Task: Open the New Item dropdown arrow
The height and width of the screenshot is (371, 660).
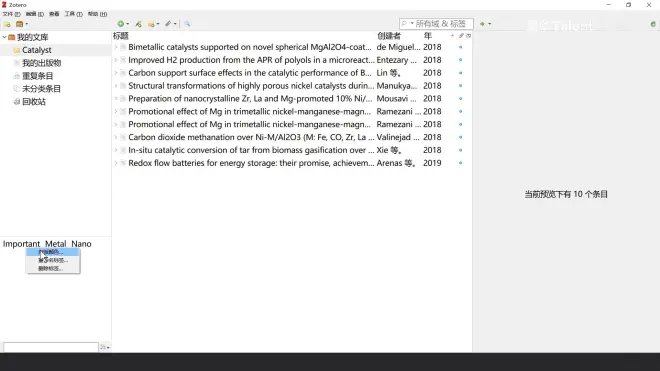Action: pyautogui.click(x=128, y=24)
